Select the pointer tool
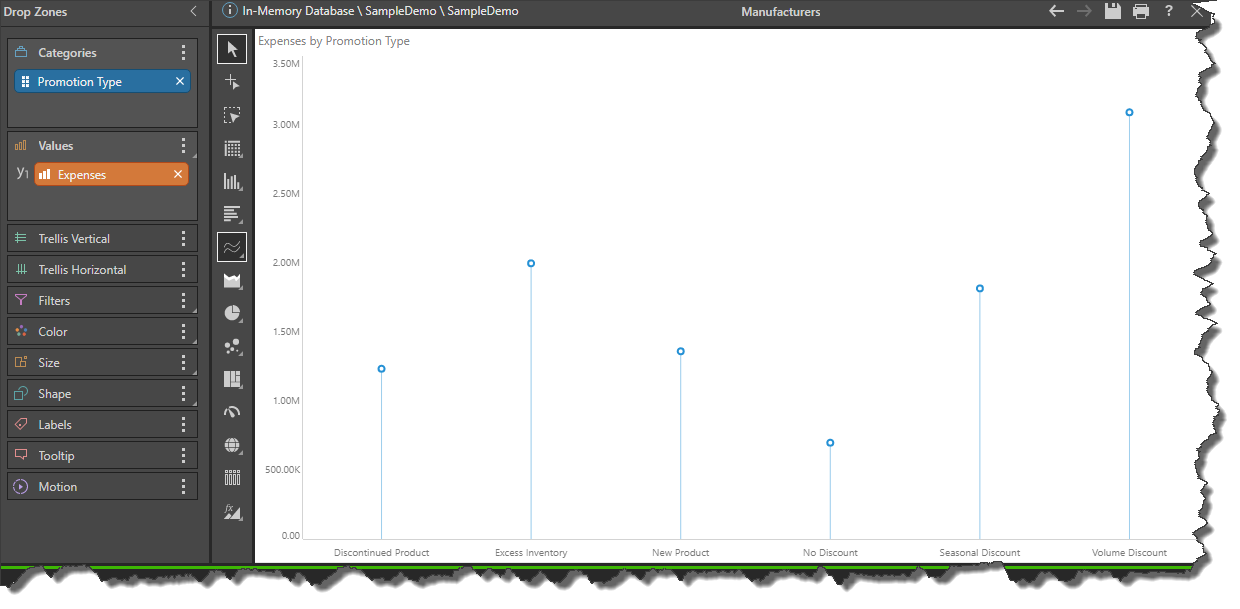The image size is (1240, 609). 231,48
